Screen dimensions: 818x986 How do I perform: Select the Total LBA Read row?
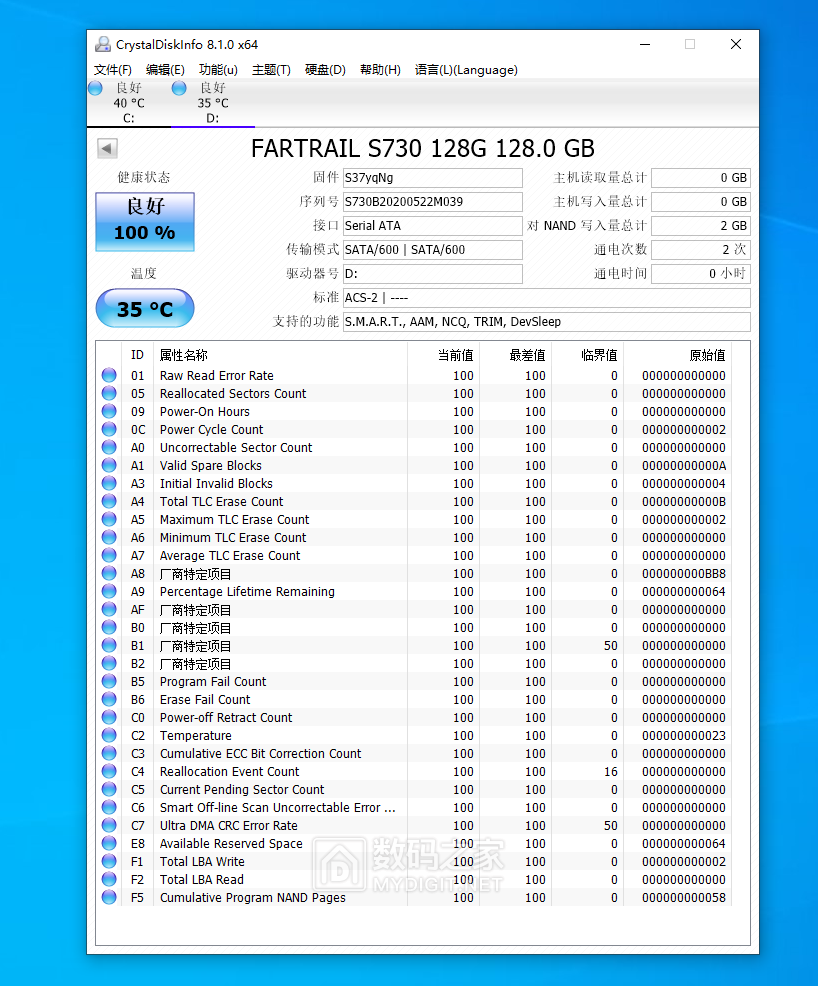[x=414, y=880]
